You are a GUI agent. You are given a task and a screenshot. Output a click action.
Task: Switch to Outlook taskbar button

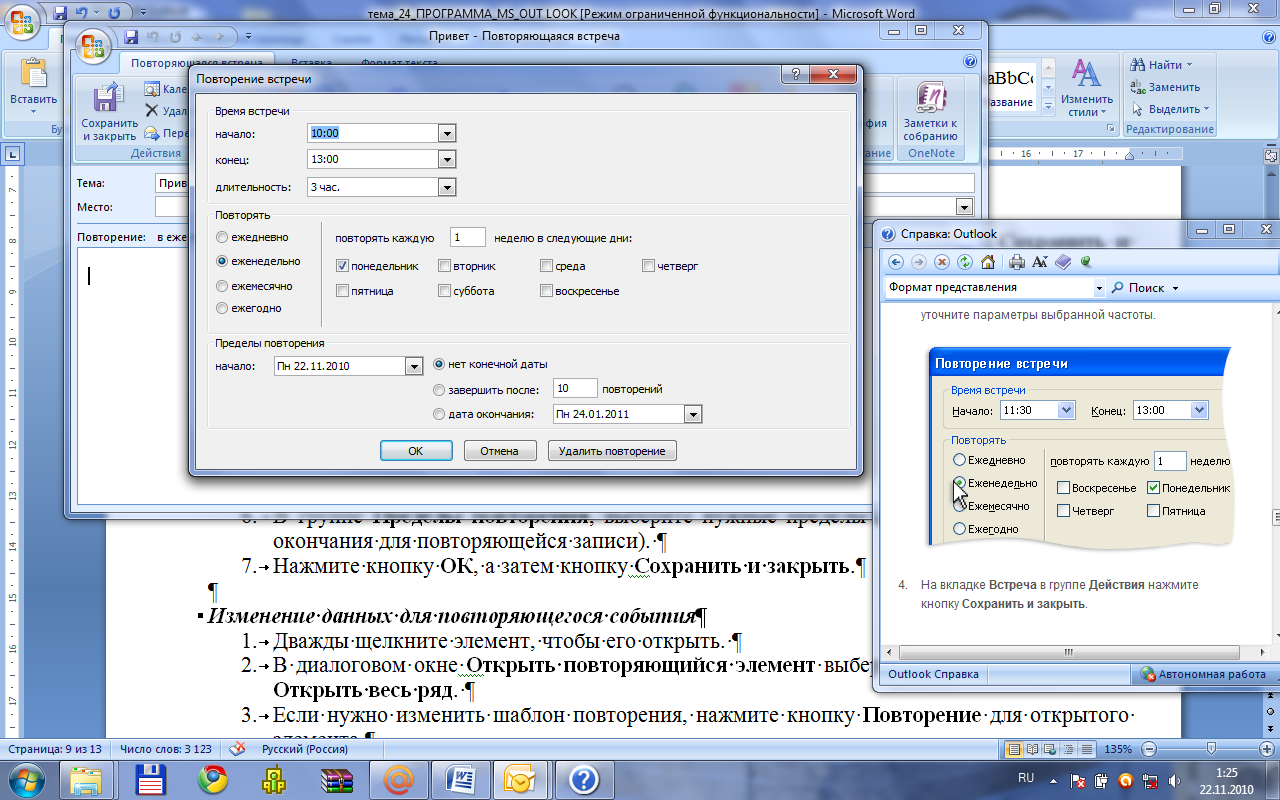point(520,778)
